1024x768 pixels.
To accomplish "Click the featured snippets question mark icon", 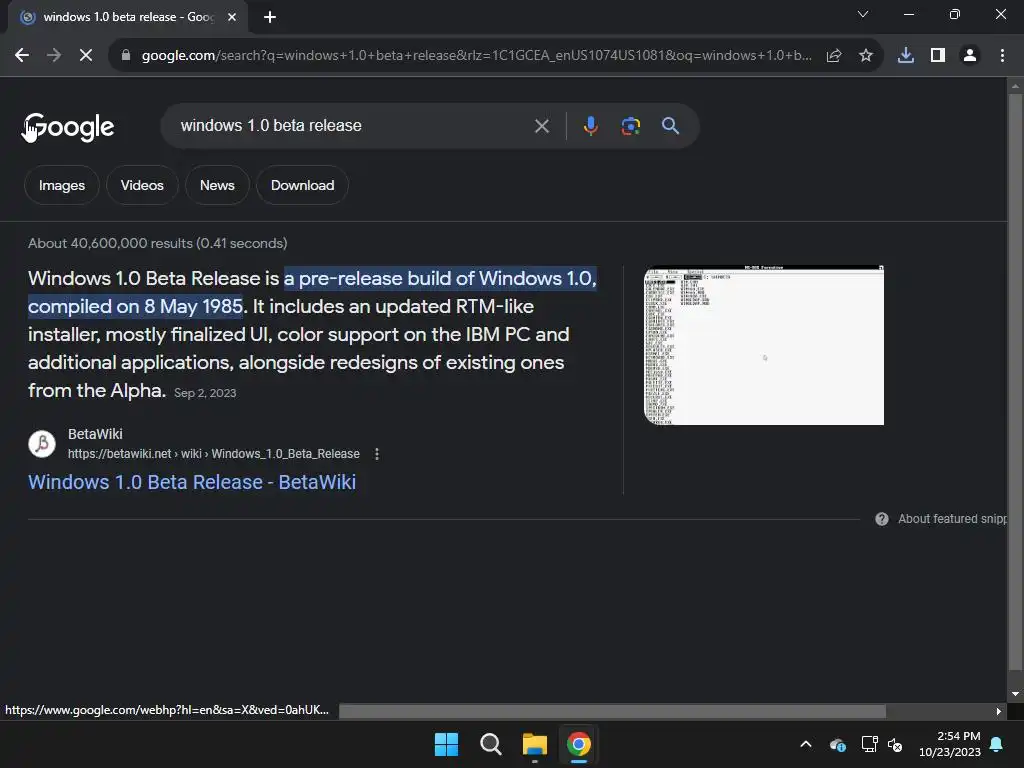I will [x=882, y=519].
